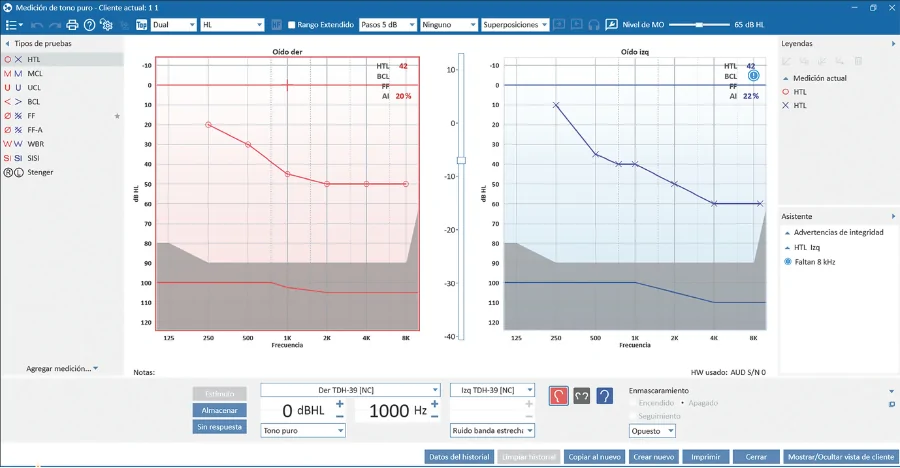Select the Stenger test type
Screen dimensions: 900x468
coord(40,172)
